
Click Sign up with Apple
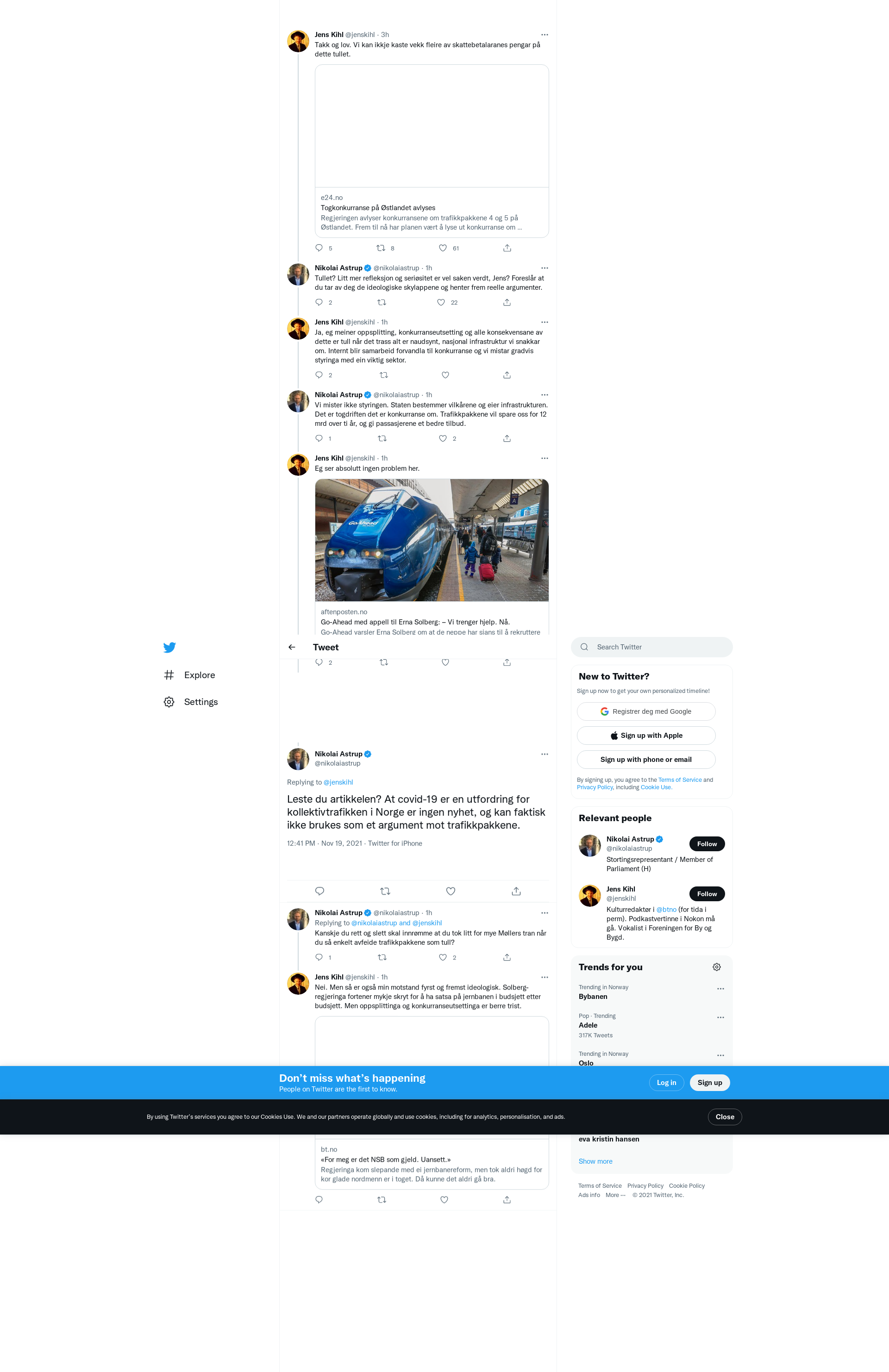click(x=646, y=736)
